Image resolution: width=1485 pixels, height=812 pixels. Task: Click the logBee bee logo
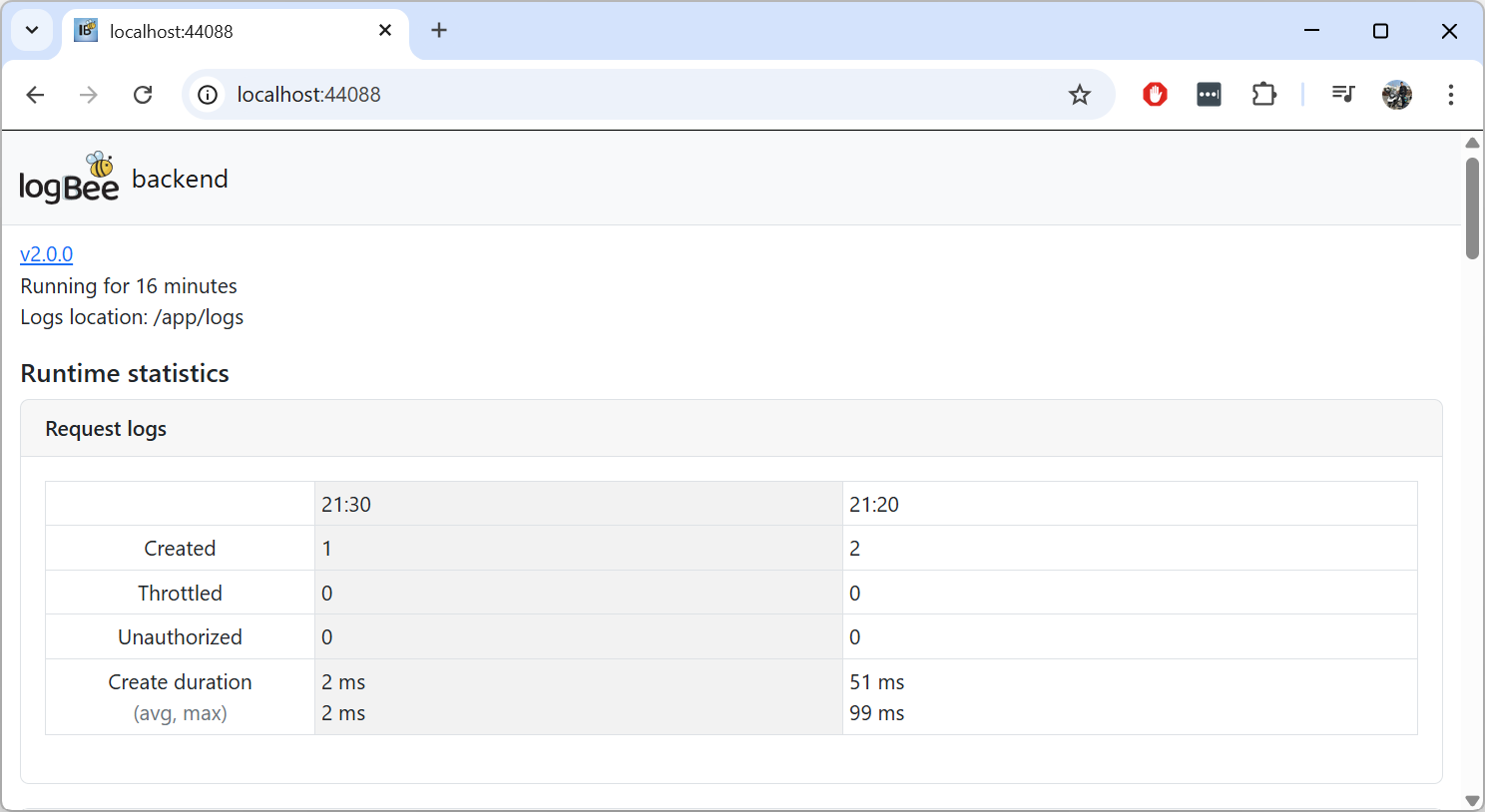click(69, 179)
